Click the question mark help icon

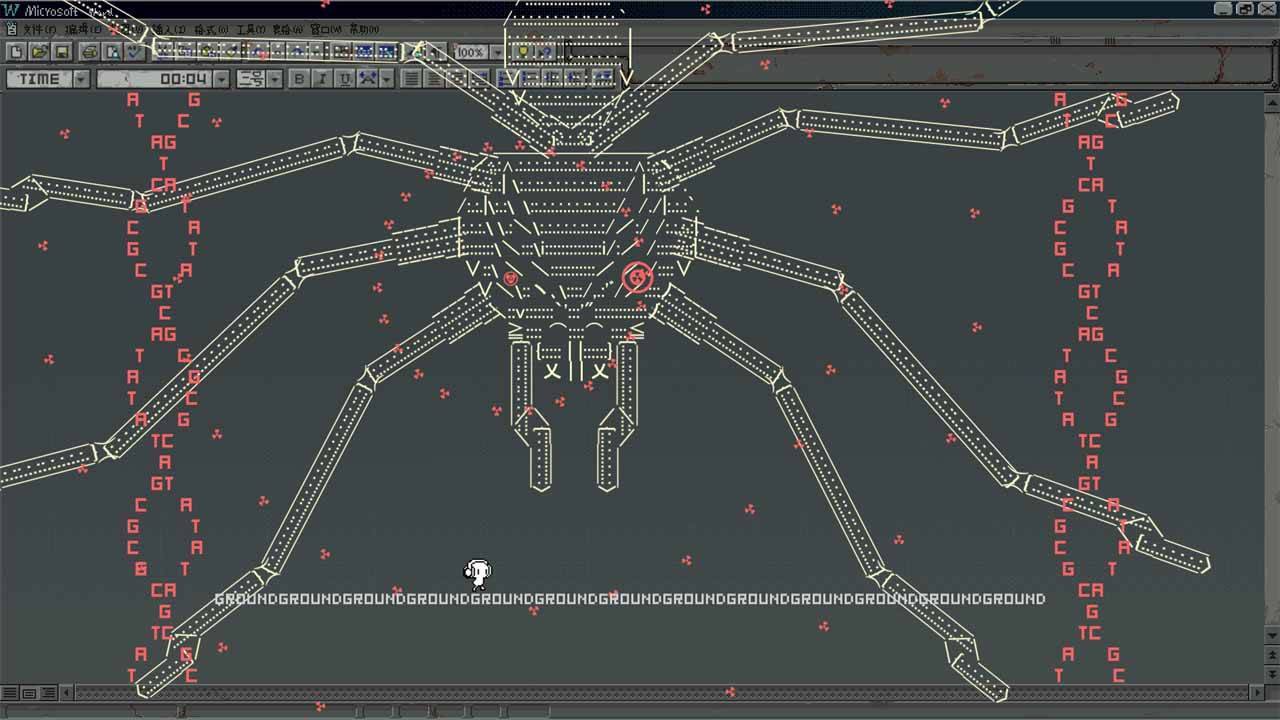[546, 51]
